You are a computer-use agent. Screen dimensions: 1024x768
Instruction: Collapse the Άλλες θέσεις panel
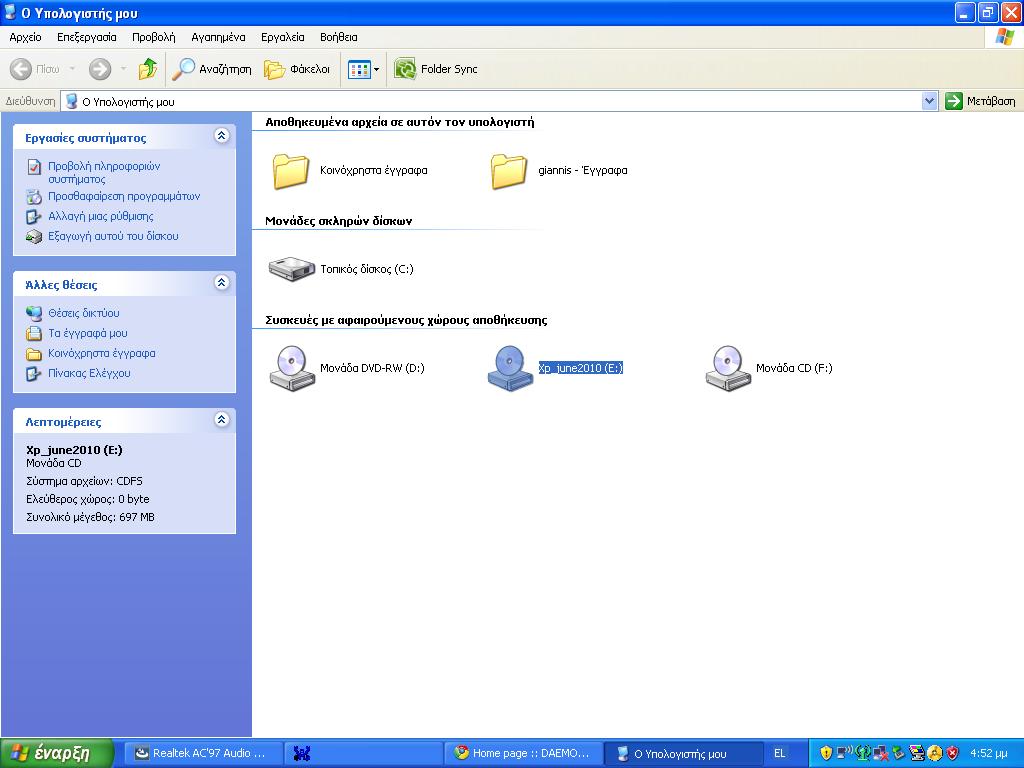221,284
